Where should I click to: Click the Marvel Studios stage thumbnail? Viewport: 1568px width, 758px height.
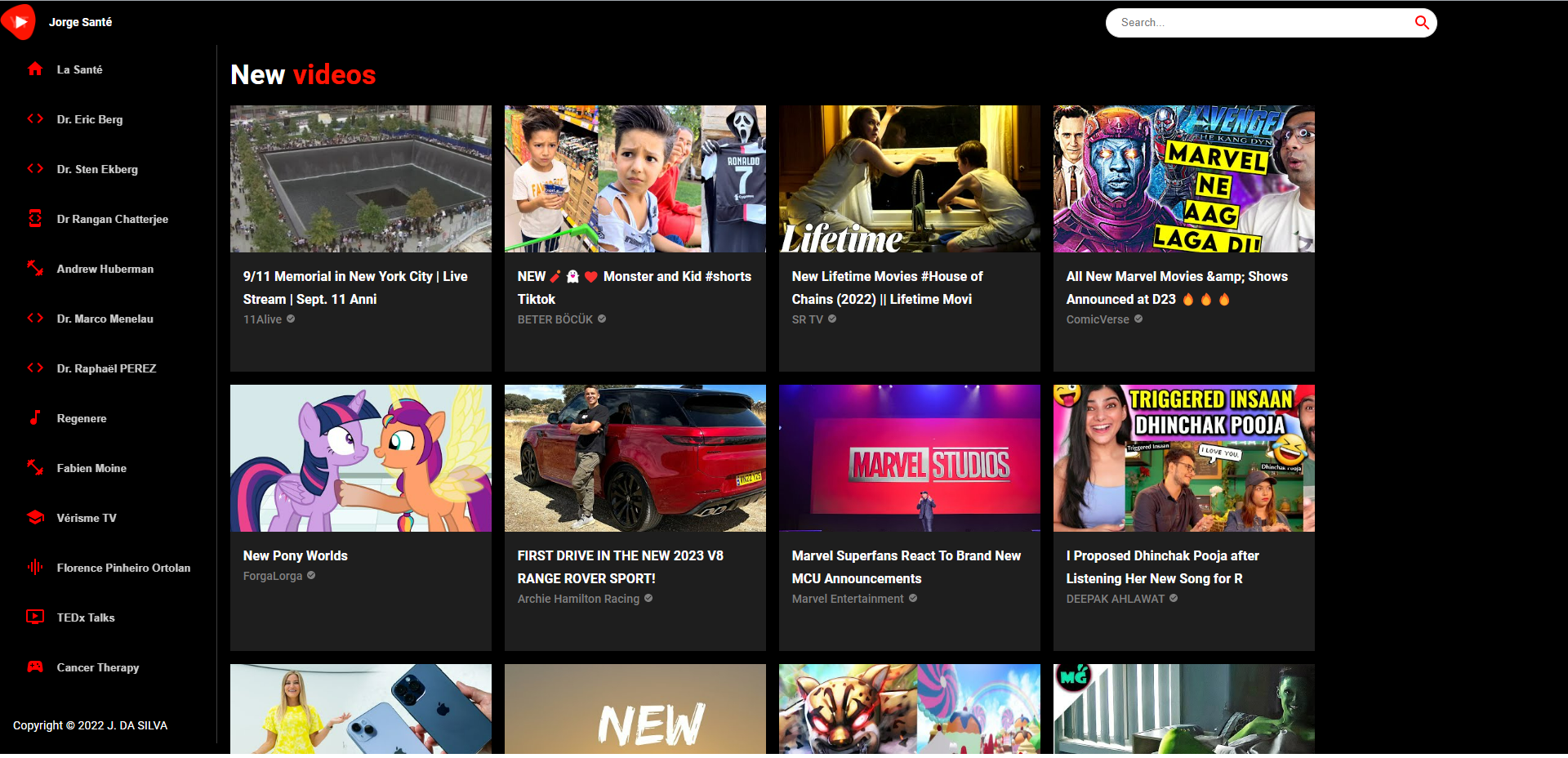(910, 458)
